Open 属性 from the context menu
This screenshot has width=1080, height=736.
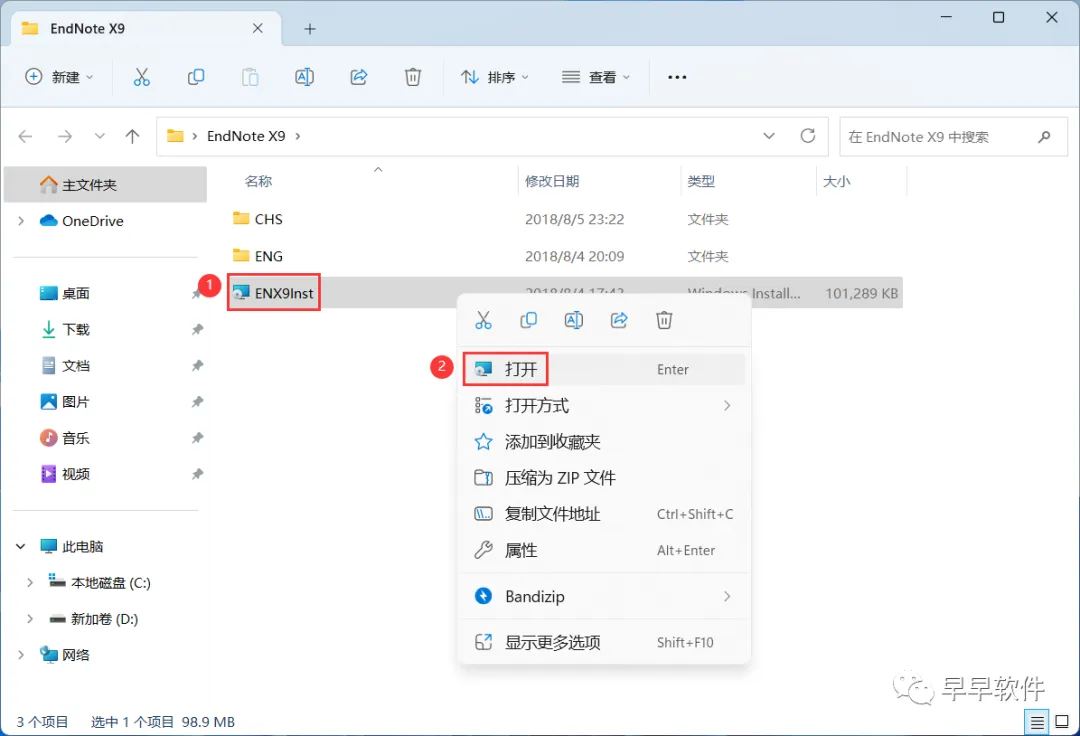pyautogui.click(x=604, y=551)
